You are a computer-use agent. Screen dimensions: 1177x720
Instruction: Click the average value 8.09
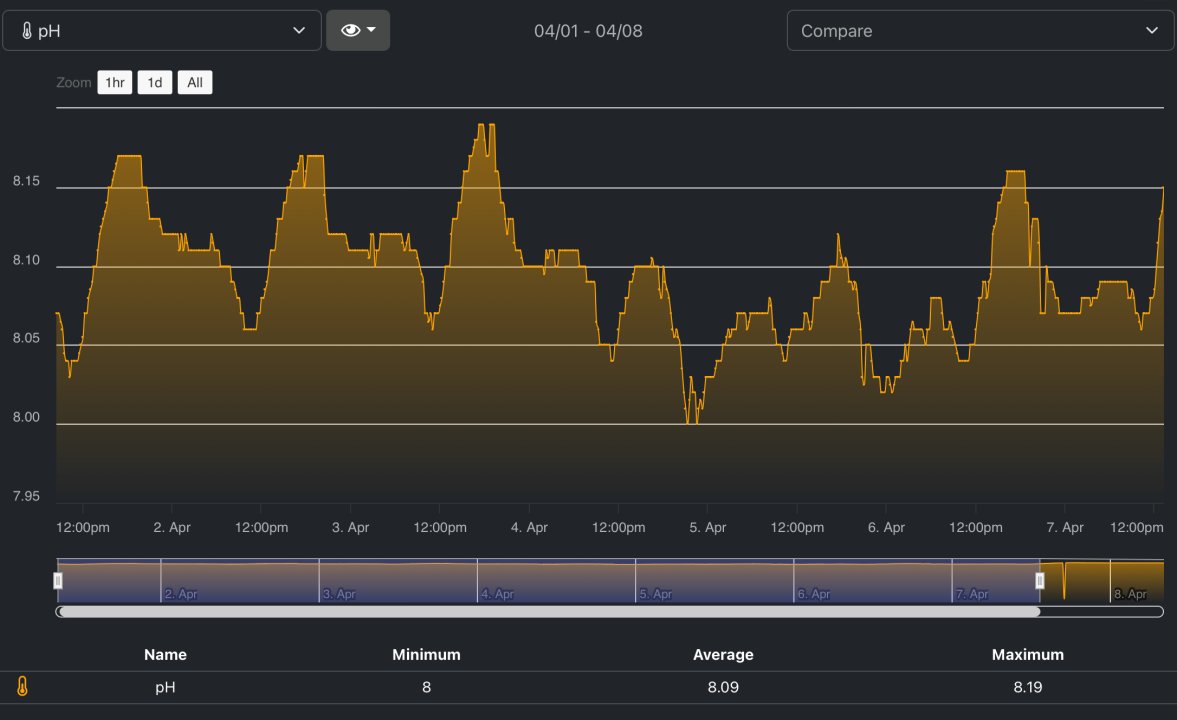pyautogui.click(x=723, y=687)
